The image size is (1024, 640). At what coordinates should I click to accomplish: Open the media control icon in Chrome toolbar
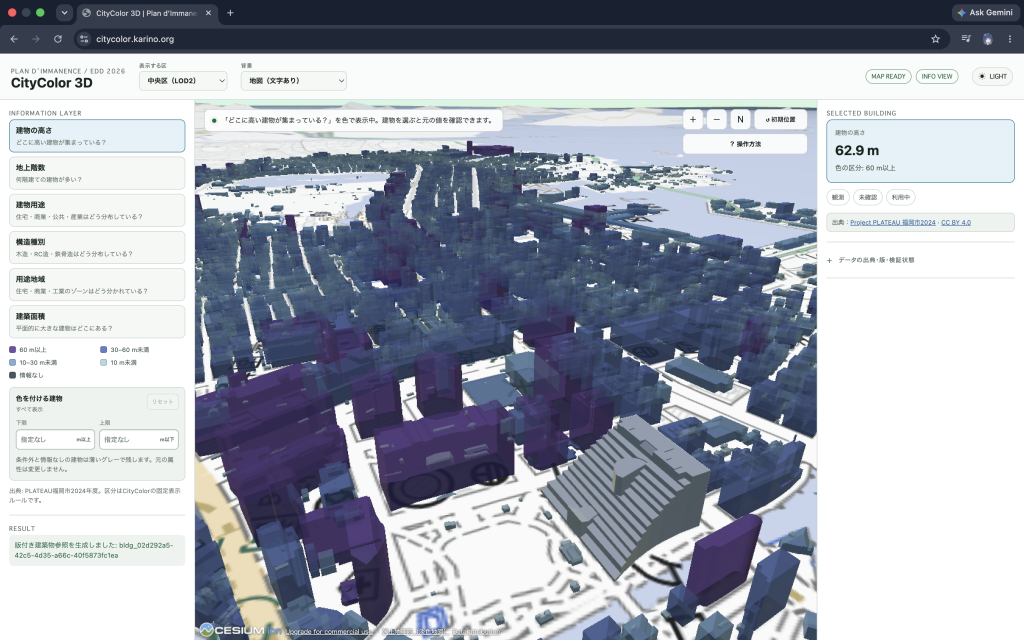[966, 39]
